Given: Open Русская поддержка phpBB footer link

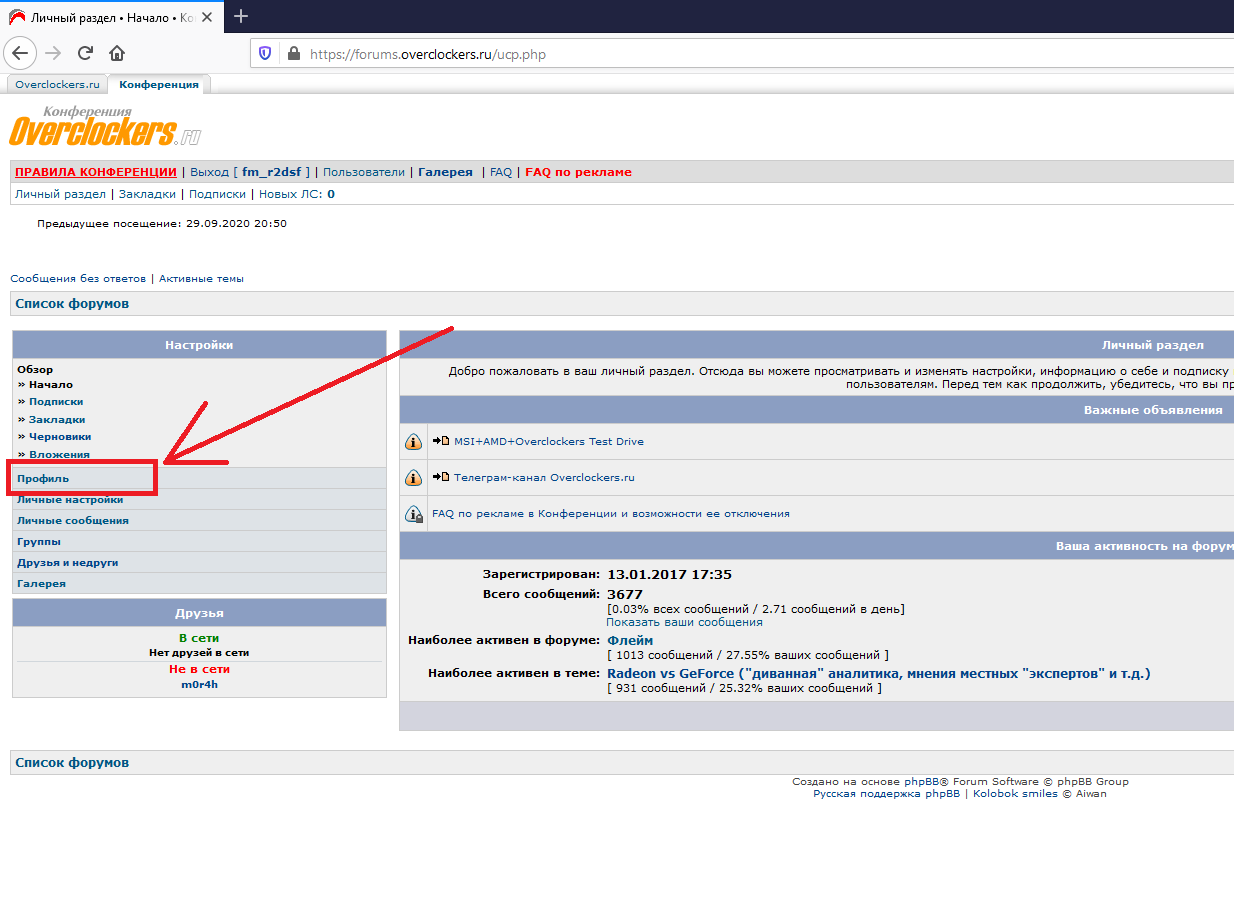Looking at the screenshot, I should [886, 793].
